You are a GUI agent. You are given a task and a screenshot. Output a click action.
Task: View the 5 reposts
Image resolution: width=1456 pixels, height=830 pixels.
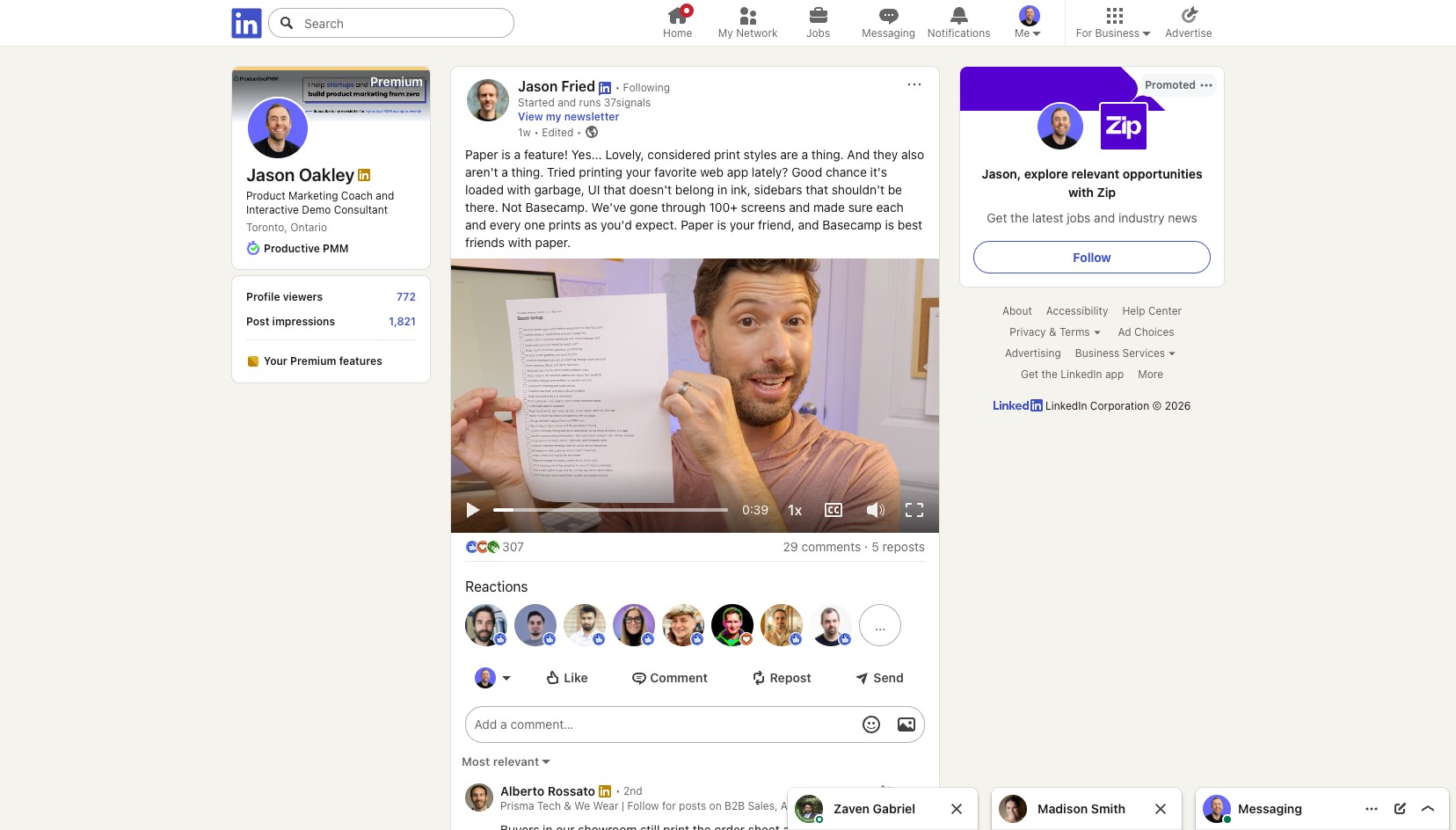coord(898,547)
